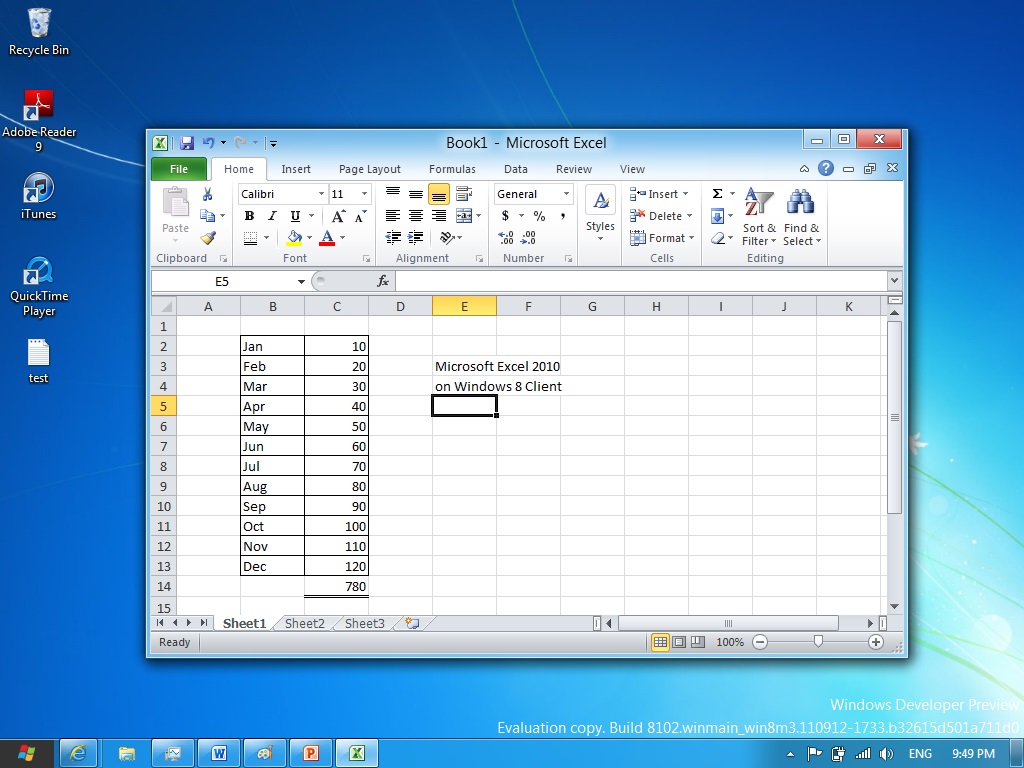
Task: Click the Percent Style icon
Action: pos(539,216)
